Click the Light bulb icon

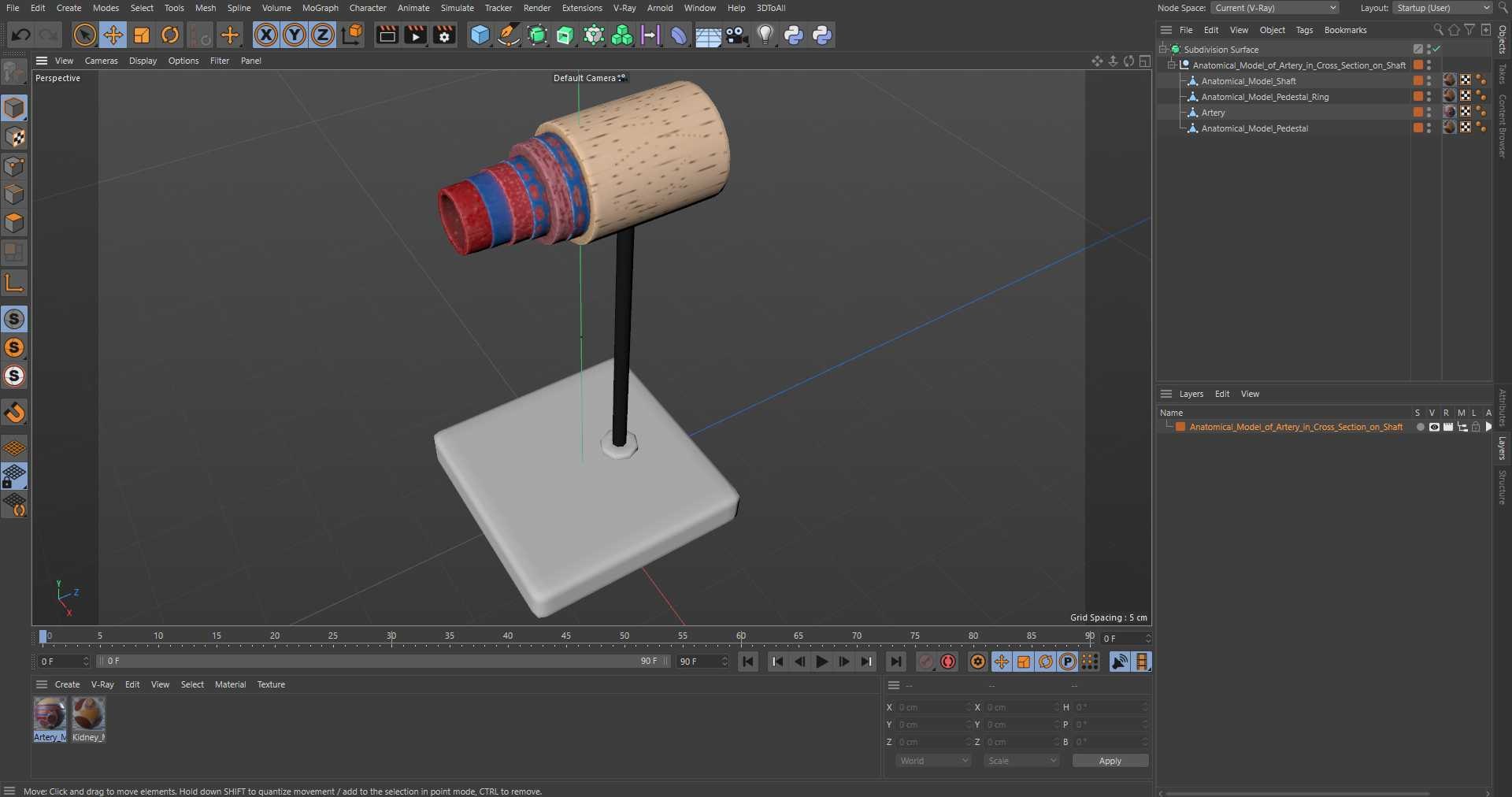click(x=765, y=35)
